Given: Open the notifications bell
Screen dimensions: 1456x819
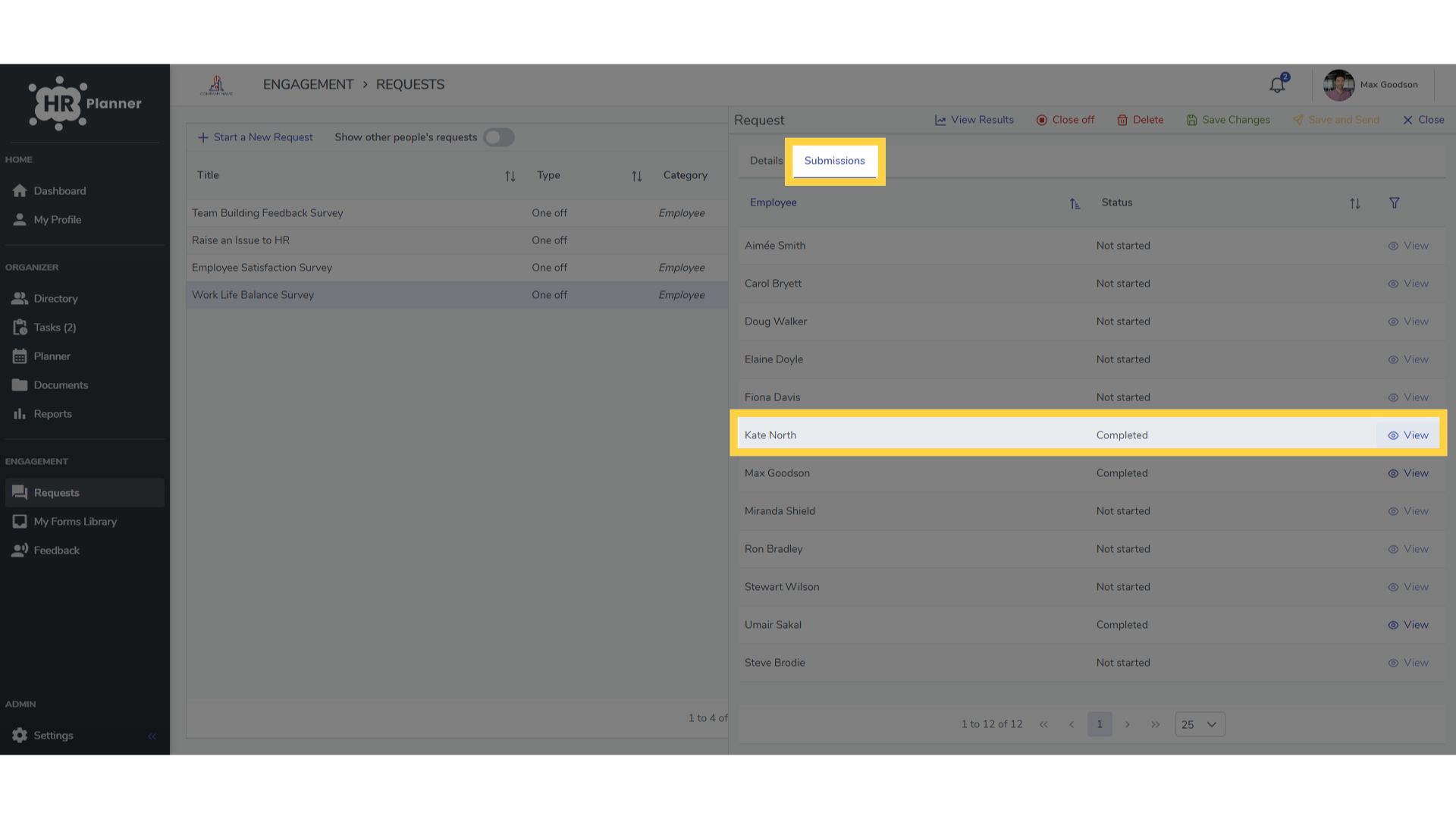Looking at the screenshot, I should (1278, 85).
